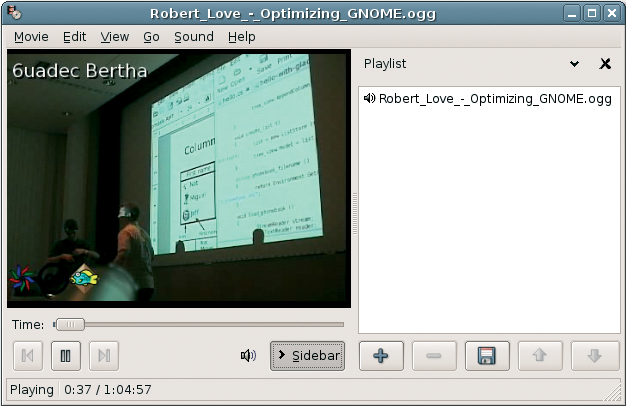Screen dimensions: 626x406
Task: Open the Go menu
Action: point(151,37)
